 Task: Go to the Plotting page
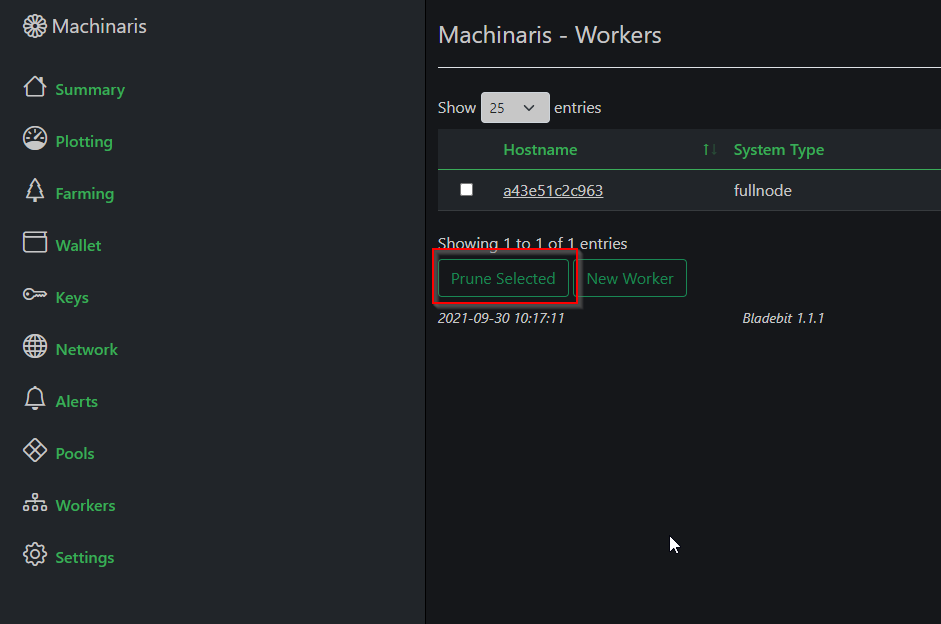coord(84,142)
